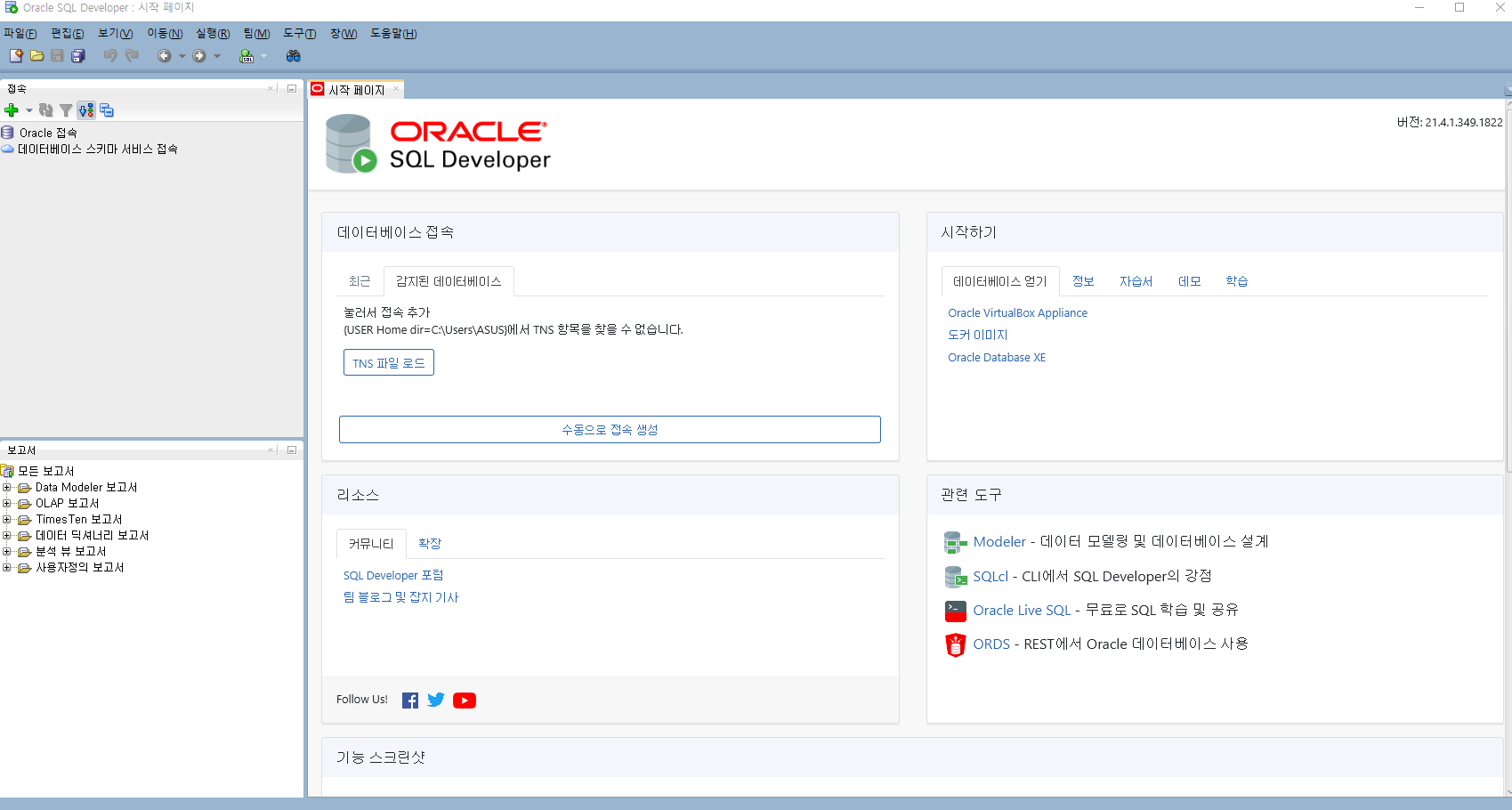Select the cloud 데이터베이스 스키마 서비스 접속 icon
This screenshot has height=810, width=1512.
pyautogui.click(x=8, y=149)
